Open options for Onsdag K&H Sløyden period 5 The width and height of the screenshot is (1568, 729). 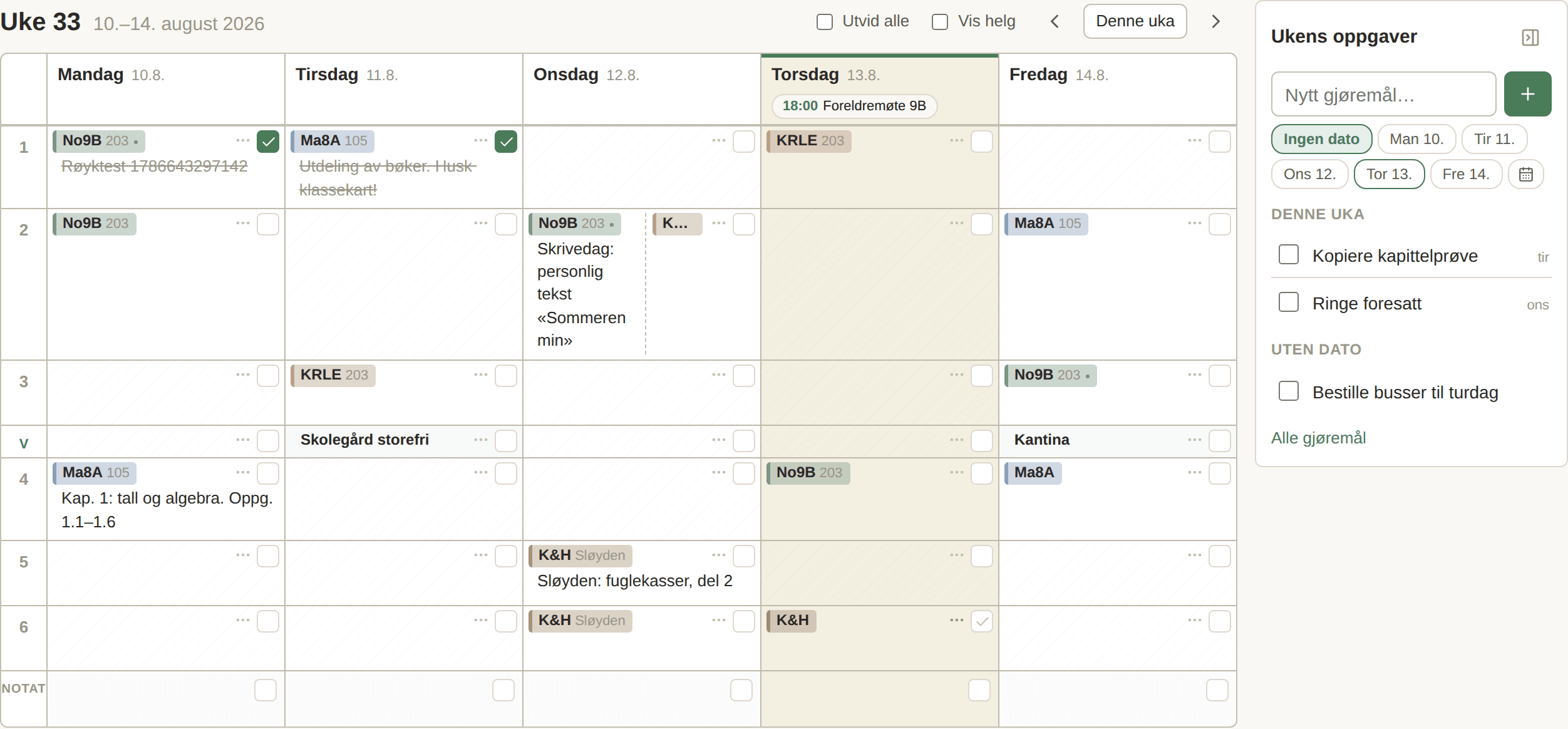coord(718,556)
